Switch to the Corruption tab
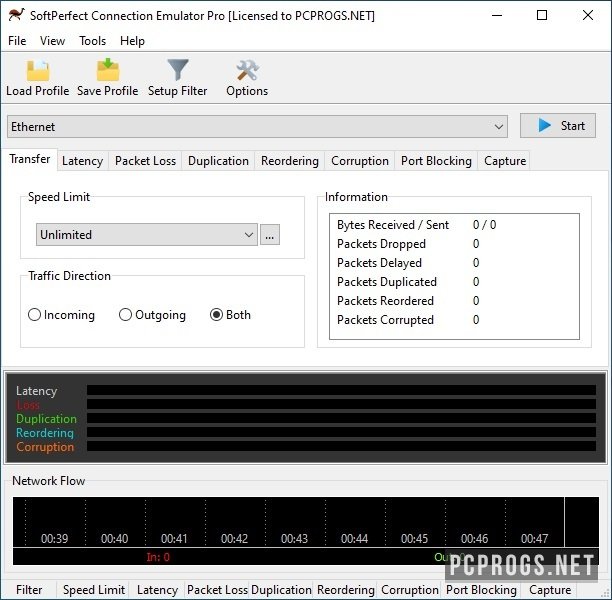The image size is (612, 600). (360, 161)
